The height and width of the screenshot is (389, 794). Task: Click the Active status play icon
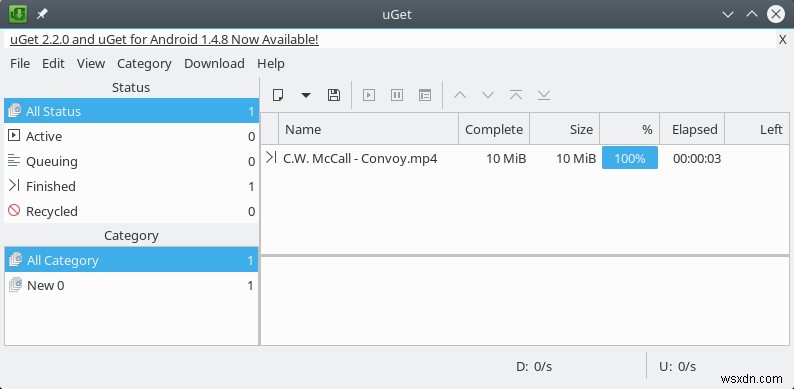click(14, 135)
